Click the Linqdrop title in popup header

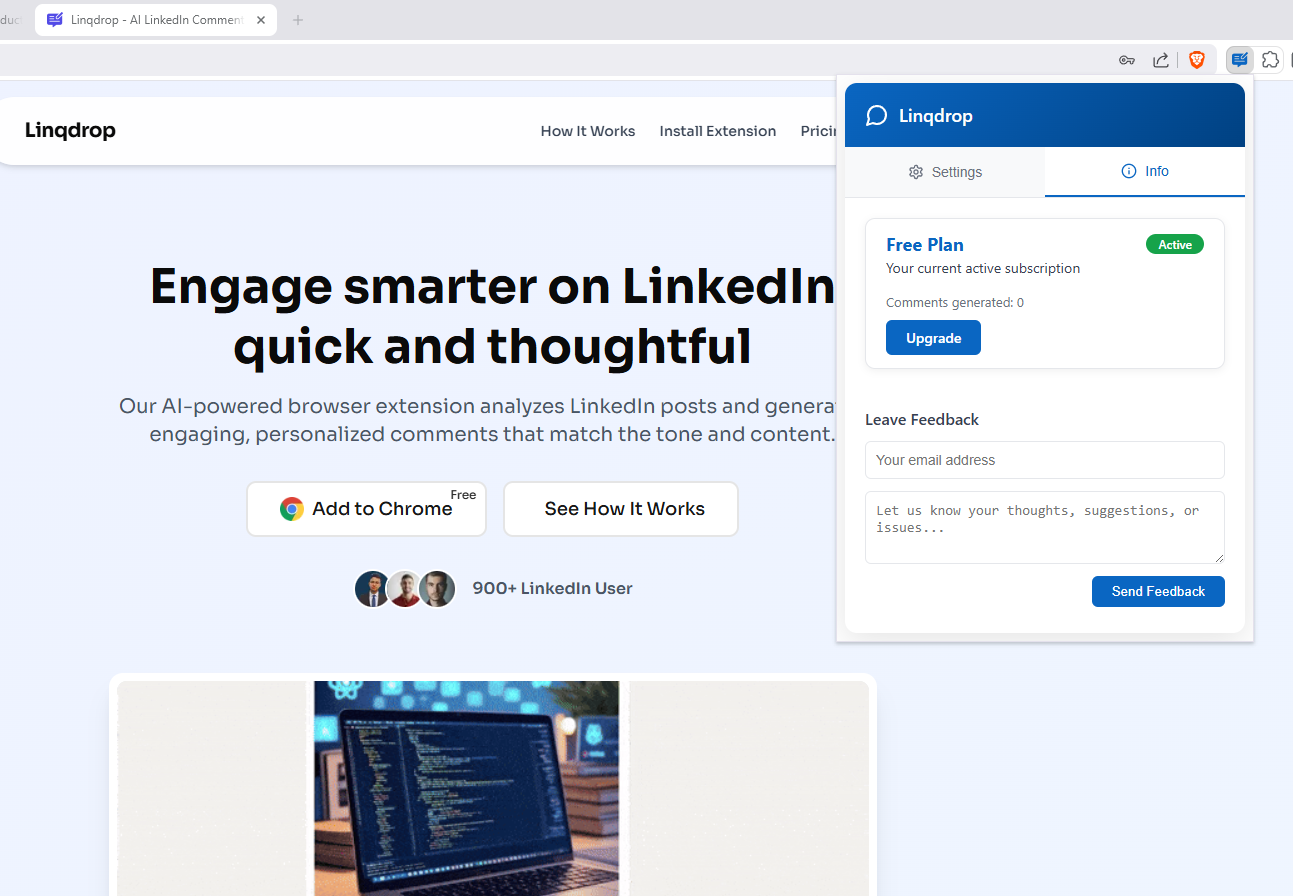(936, 116)
